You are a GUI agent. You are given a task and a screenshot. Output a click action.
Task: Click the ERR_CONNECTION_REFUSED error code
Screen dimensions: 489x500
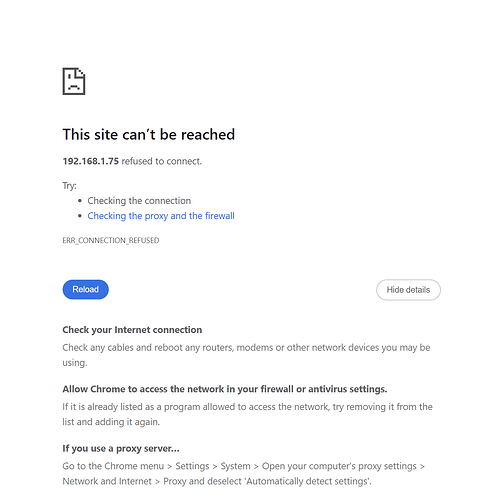tap(111, 240)
